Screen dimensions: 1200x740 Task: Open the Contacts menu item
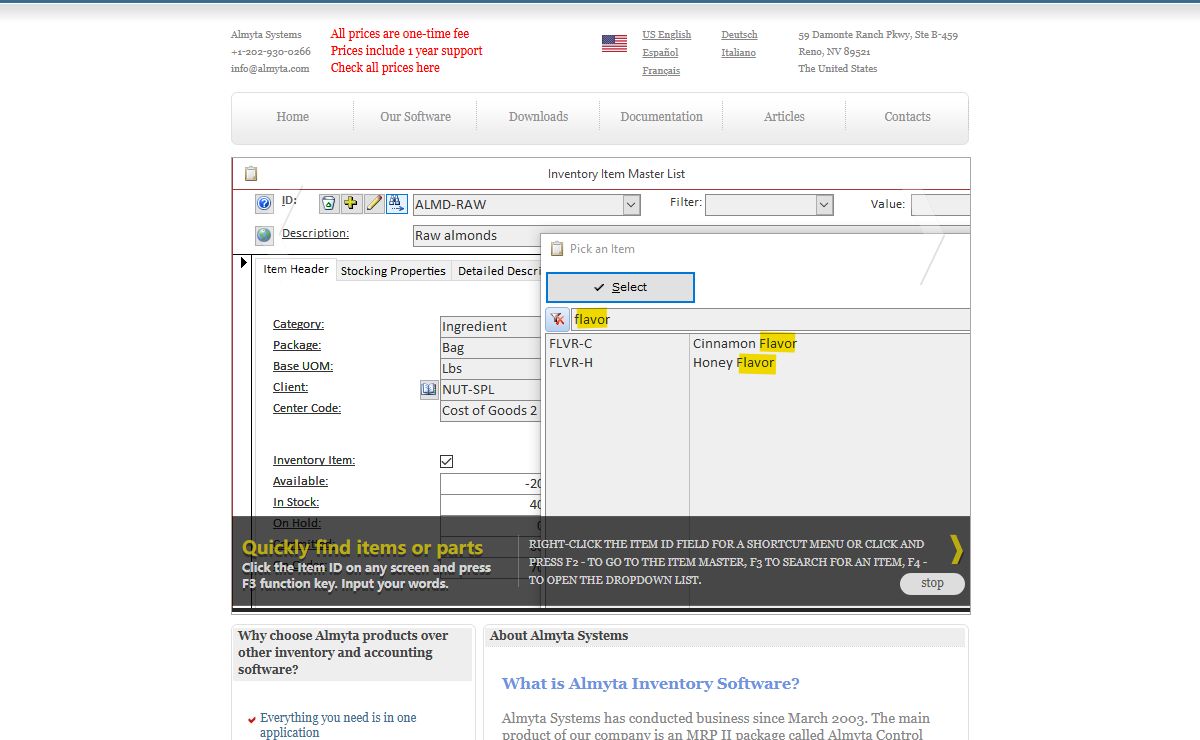click(x=907, y=117)
